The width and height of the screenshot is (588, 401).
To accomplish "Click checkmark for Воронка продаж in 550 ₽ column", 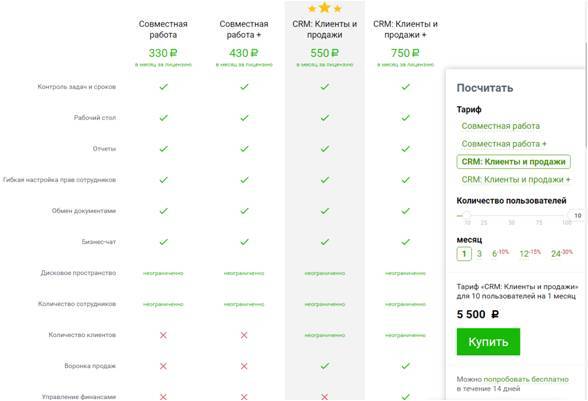I will click(x=325, y=366).
